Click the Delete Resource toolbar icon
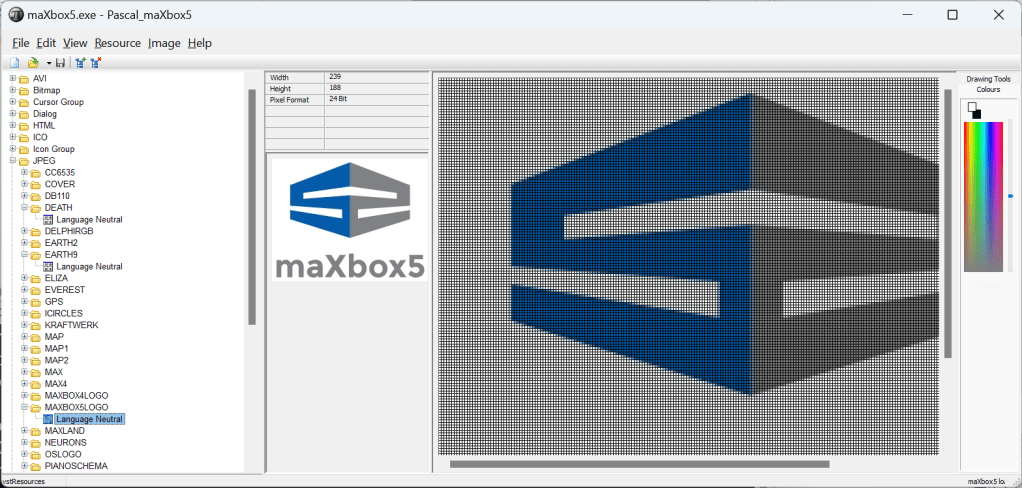Image resolution: width=1022 pixels, height=488 pixels. pos(96,63)
